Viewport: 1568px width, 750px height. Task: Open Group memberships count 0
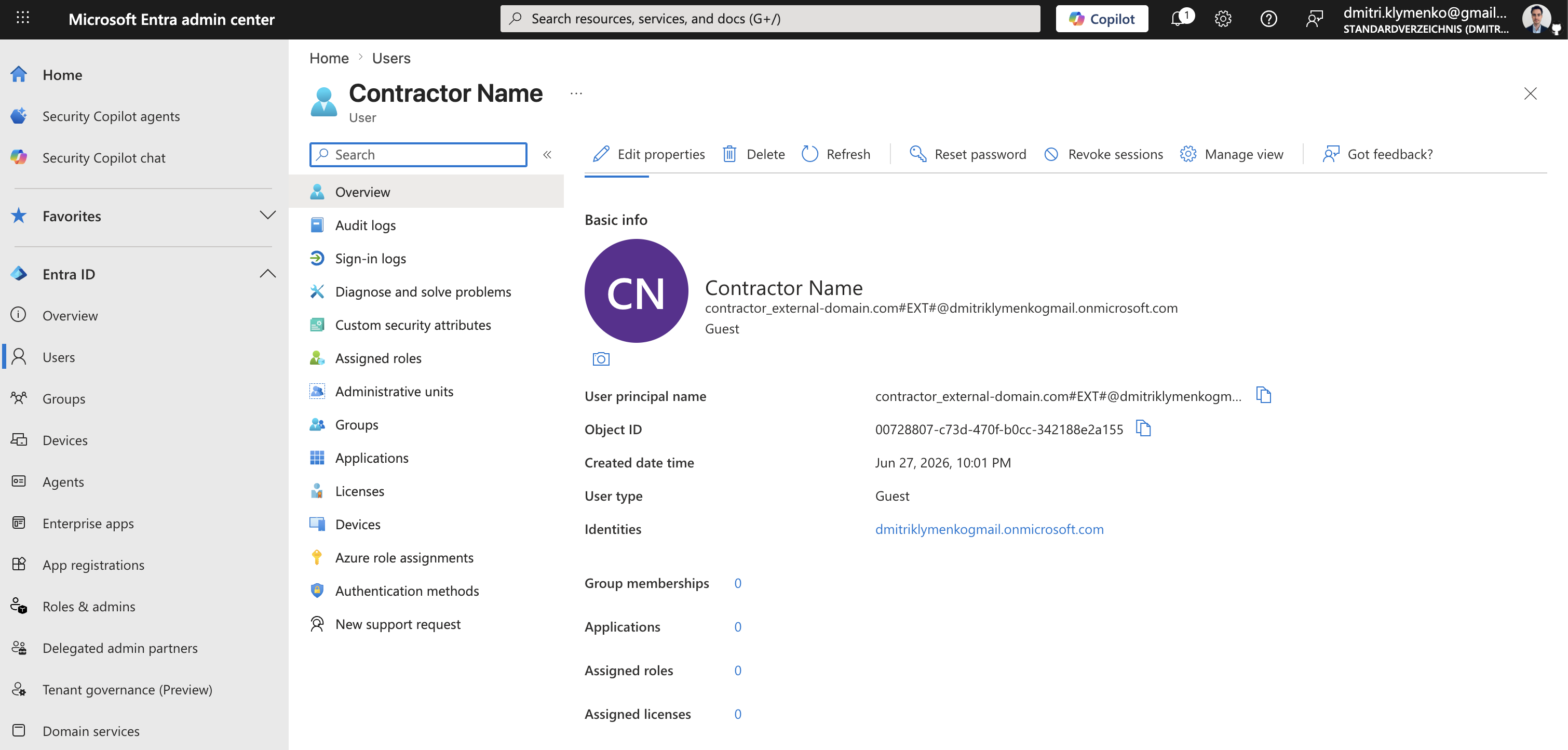click(x=738, y=583)
